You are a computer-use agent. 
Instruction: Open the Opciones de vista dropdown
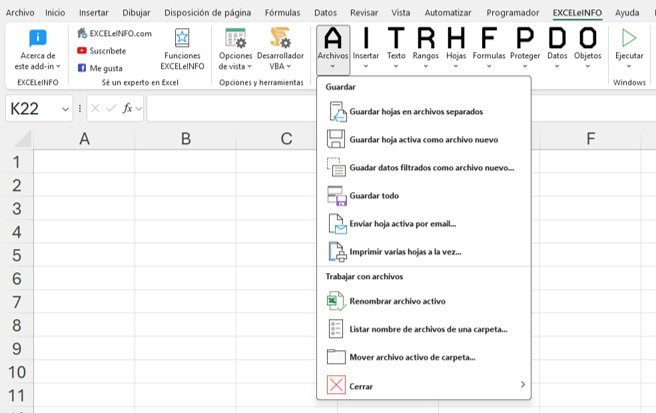tap(235, 49)
